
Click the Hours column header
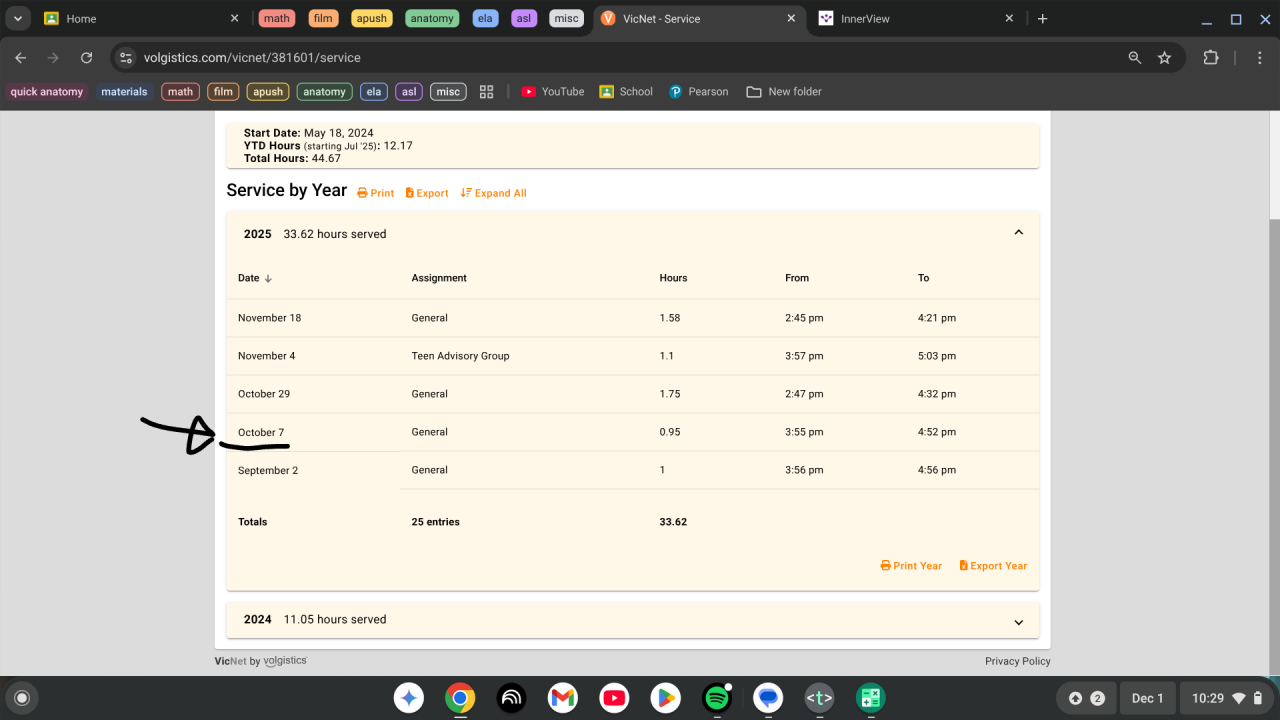(x=673, y=278)
